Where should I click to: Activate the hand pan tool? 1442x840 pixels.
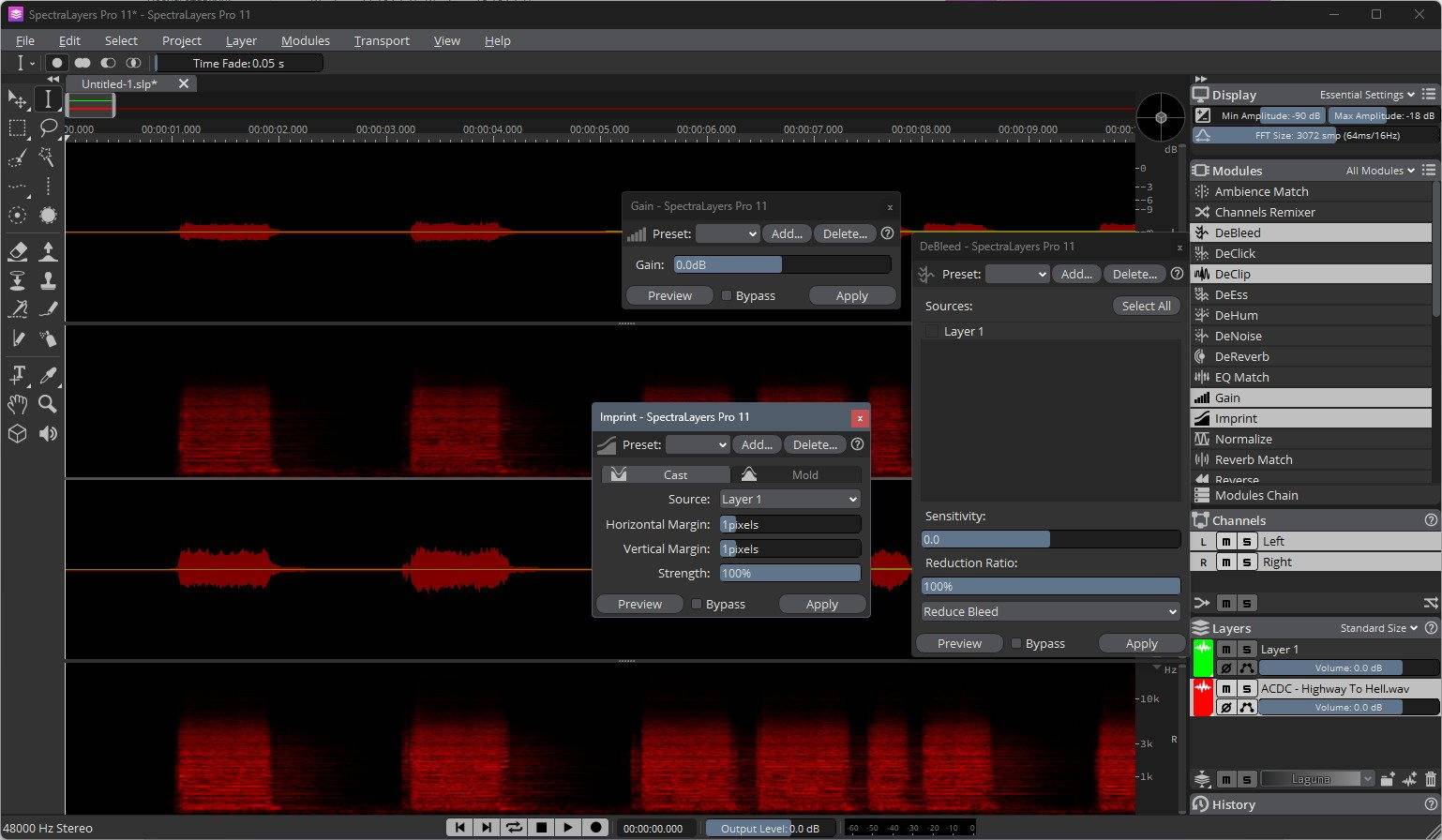17,404
